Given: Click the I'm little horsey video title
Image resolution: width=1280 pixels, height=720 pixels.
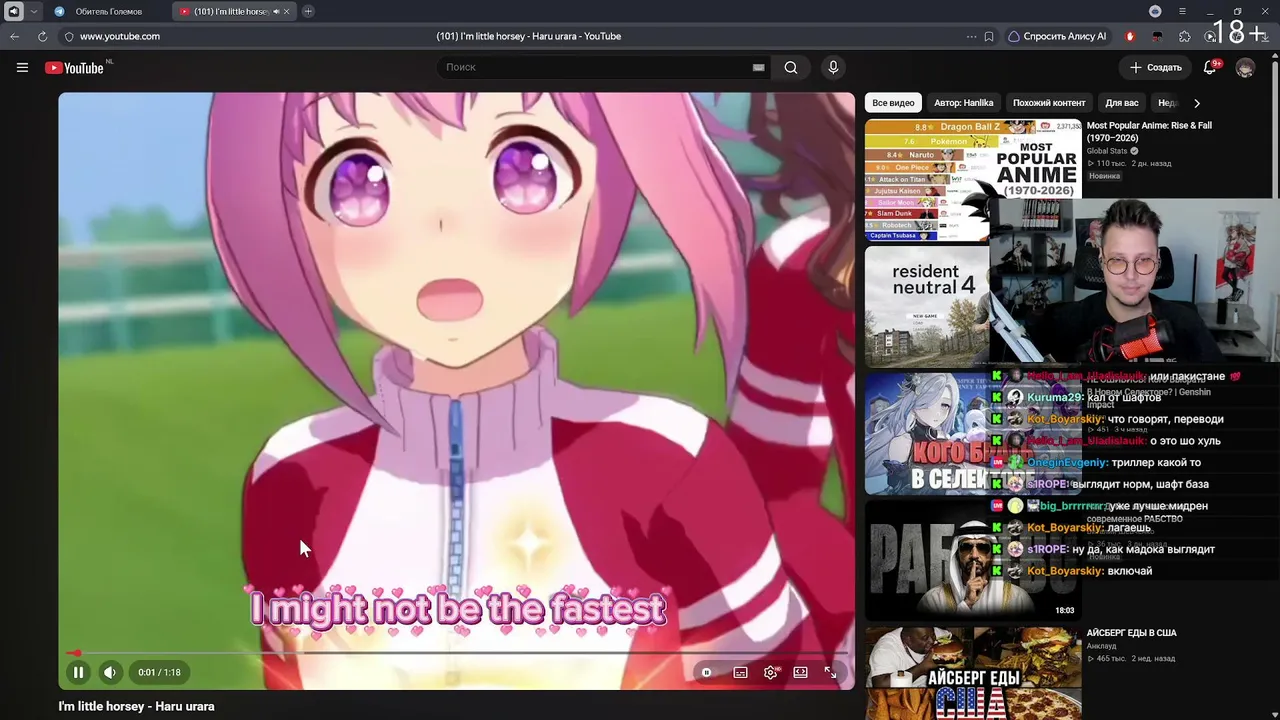Looking at the screenshot, I should [x=136, y=706].
